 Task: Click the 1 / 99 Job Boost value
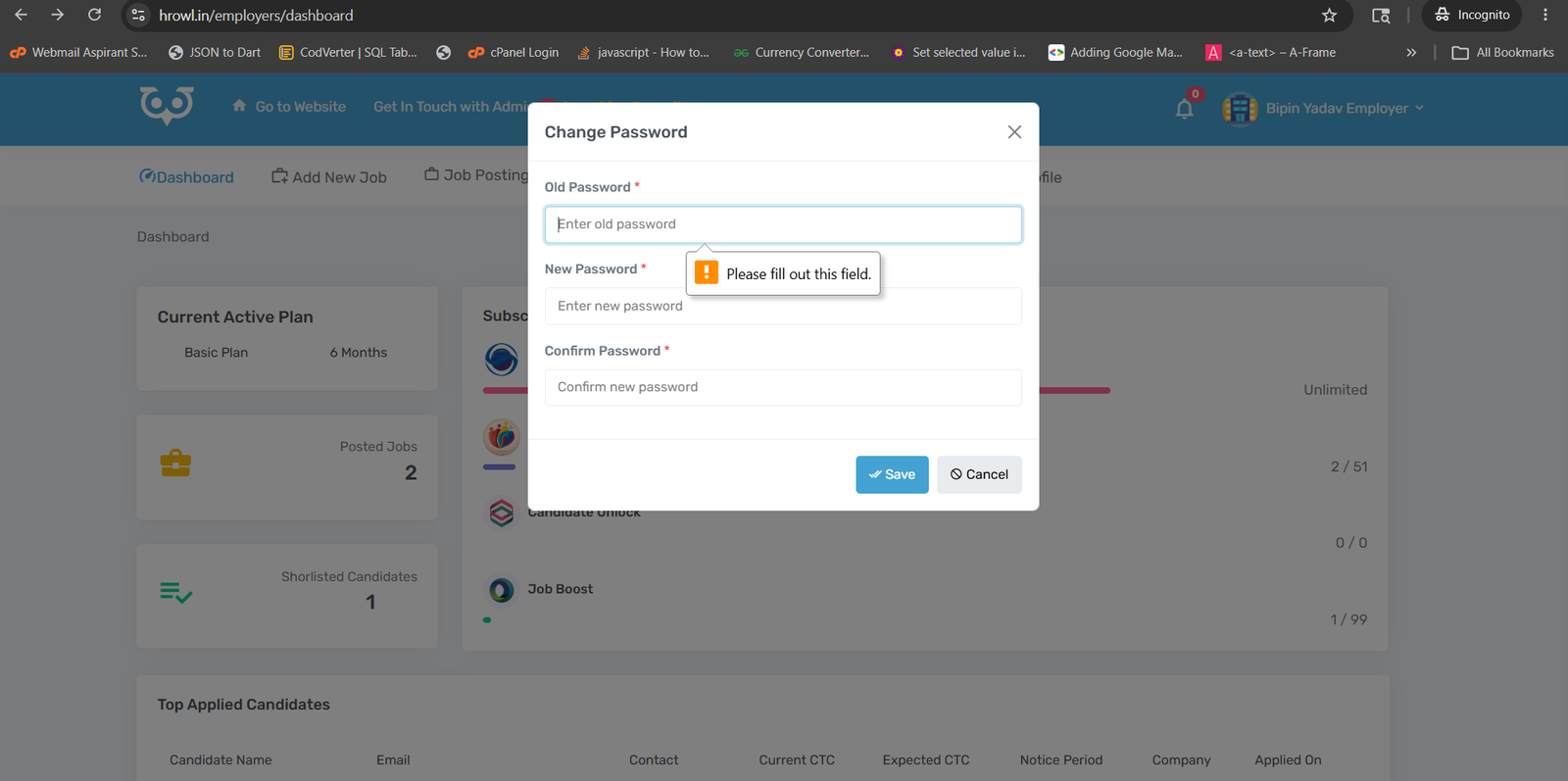click(1348, 620)
